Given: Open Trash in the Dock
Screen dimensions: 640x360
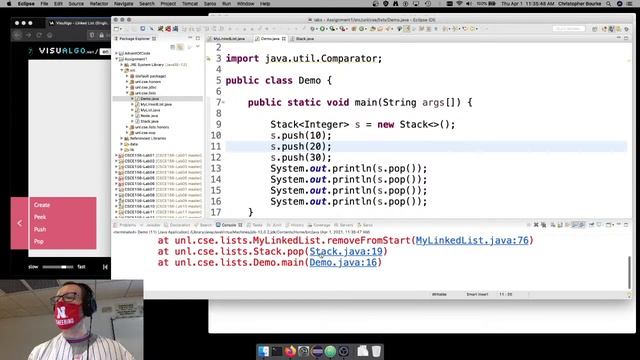Looking at the screenshot, I should pyautogui.click(x=376, y=351).
